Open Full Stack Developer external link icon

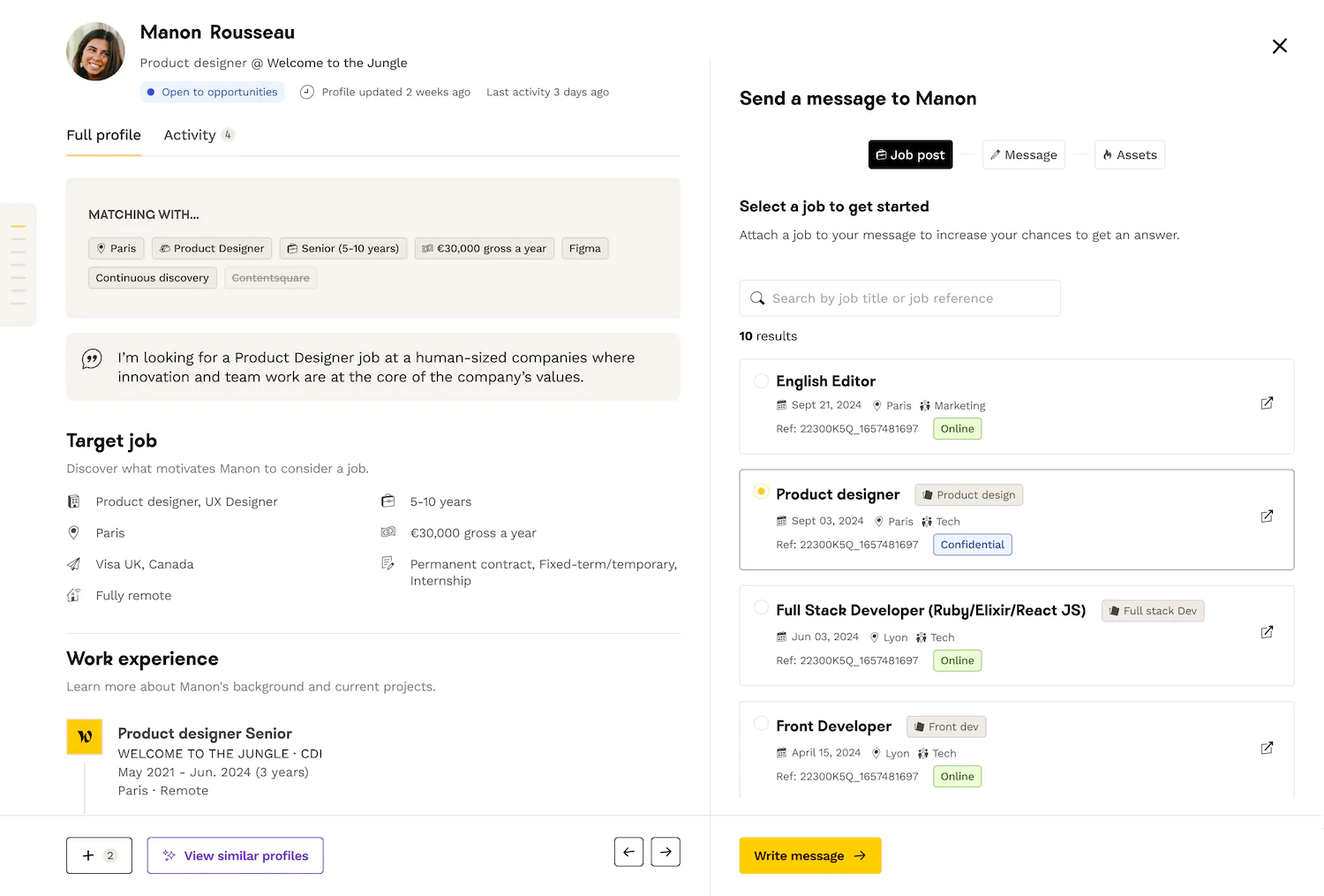[x=1267, y=632]
